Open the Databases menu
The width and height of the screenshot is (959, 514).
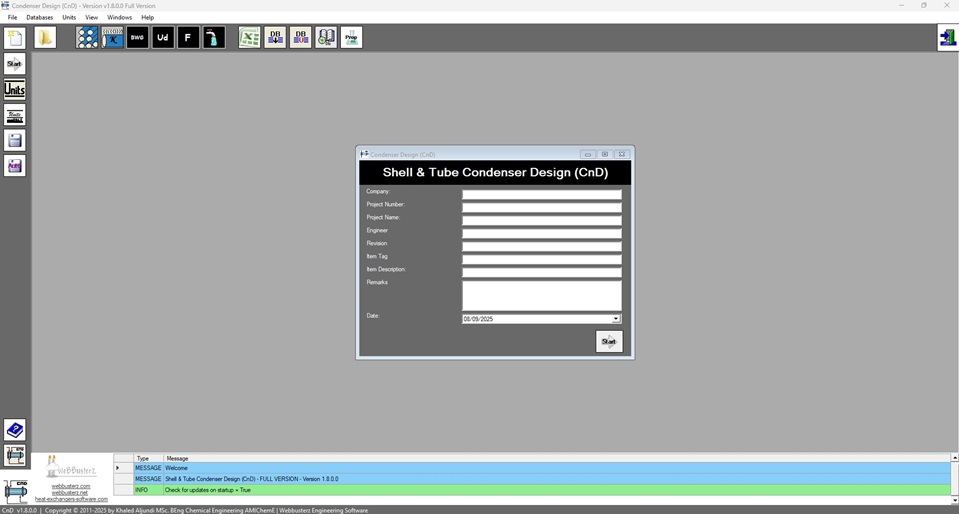tap(40, 17)
